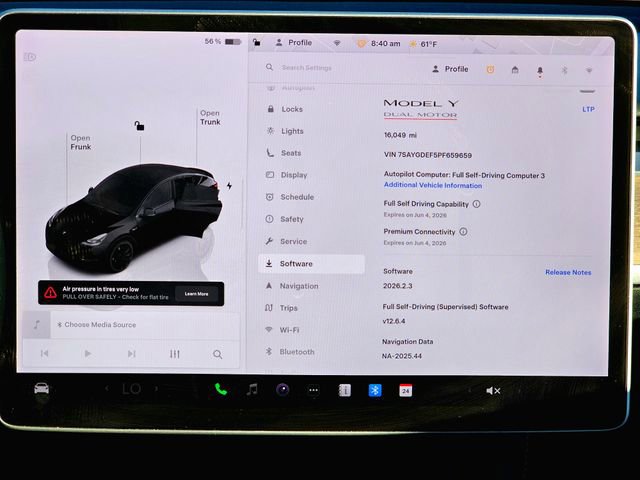Viewport: 640px width, 480px height.
Task: Open the Schedule settings menu
Action: (x=297, y=197)
